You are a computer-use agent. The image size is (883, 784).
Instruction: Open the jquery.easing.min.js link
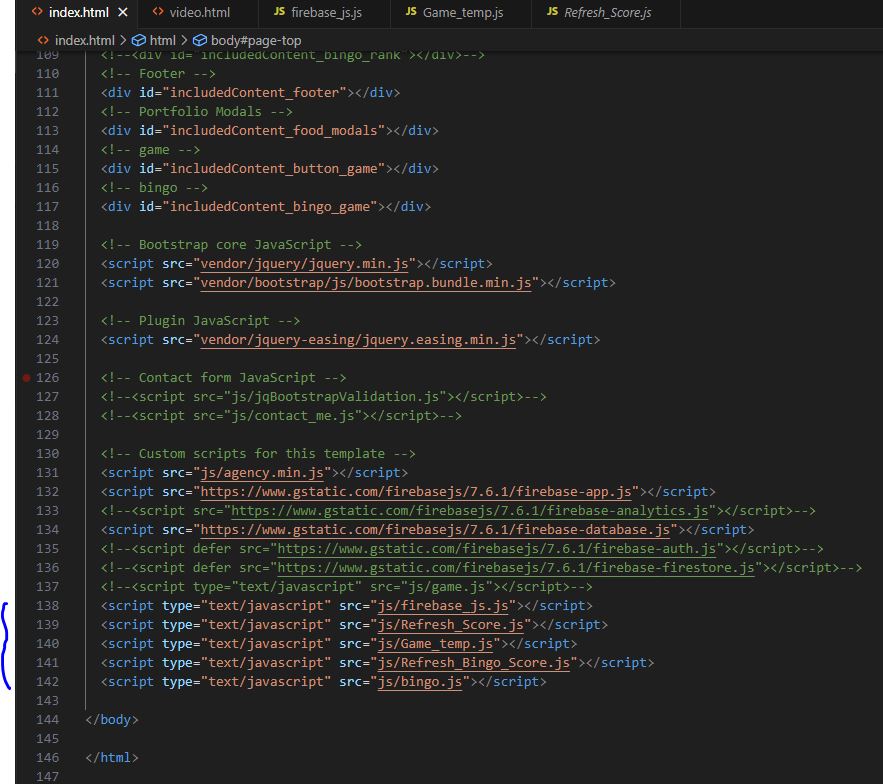coord(358,340)
